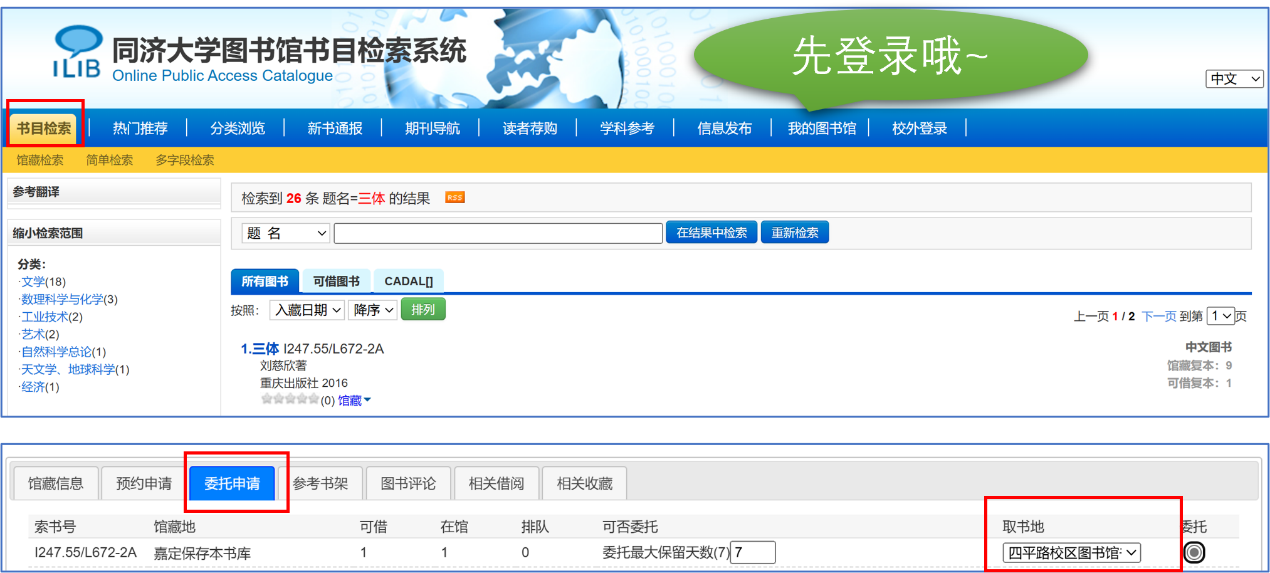Click the 嘉定保存本书库 location cell
This screenshot has height=573, width=1270.
202,552
